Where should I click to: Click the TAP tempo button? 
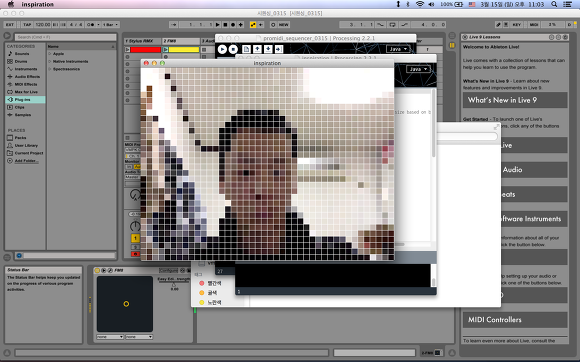[27, 25]
